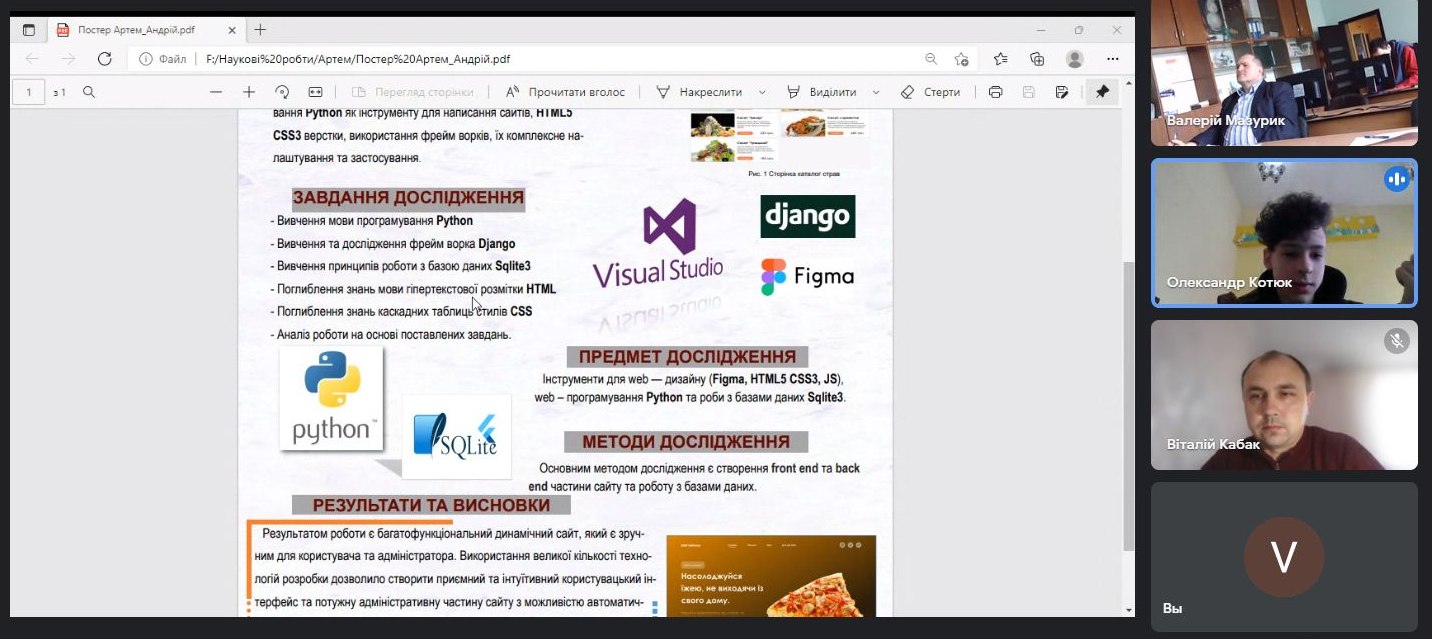
Task: Click the zoom out minus icon
Action: pyautogui.click(x=216, y=92)
